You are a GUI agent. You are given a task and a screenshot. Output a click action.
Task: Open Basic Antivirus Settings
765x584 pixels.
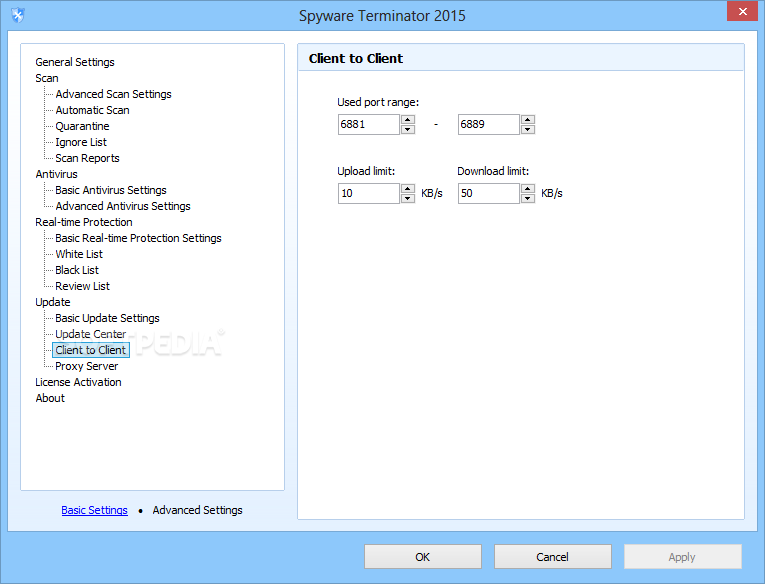click(x=111, y=190)
